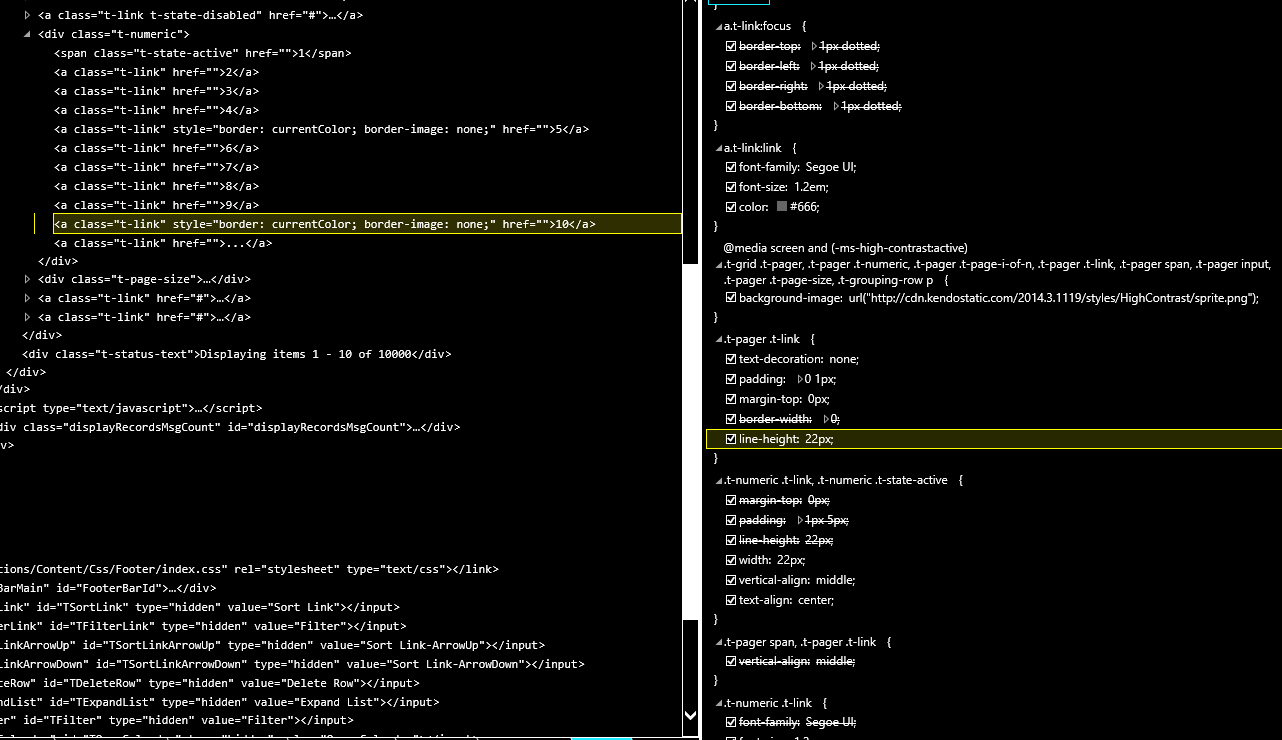
Task: Uncheck the border-right property checkbox
Action: click(731, 86)
